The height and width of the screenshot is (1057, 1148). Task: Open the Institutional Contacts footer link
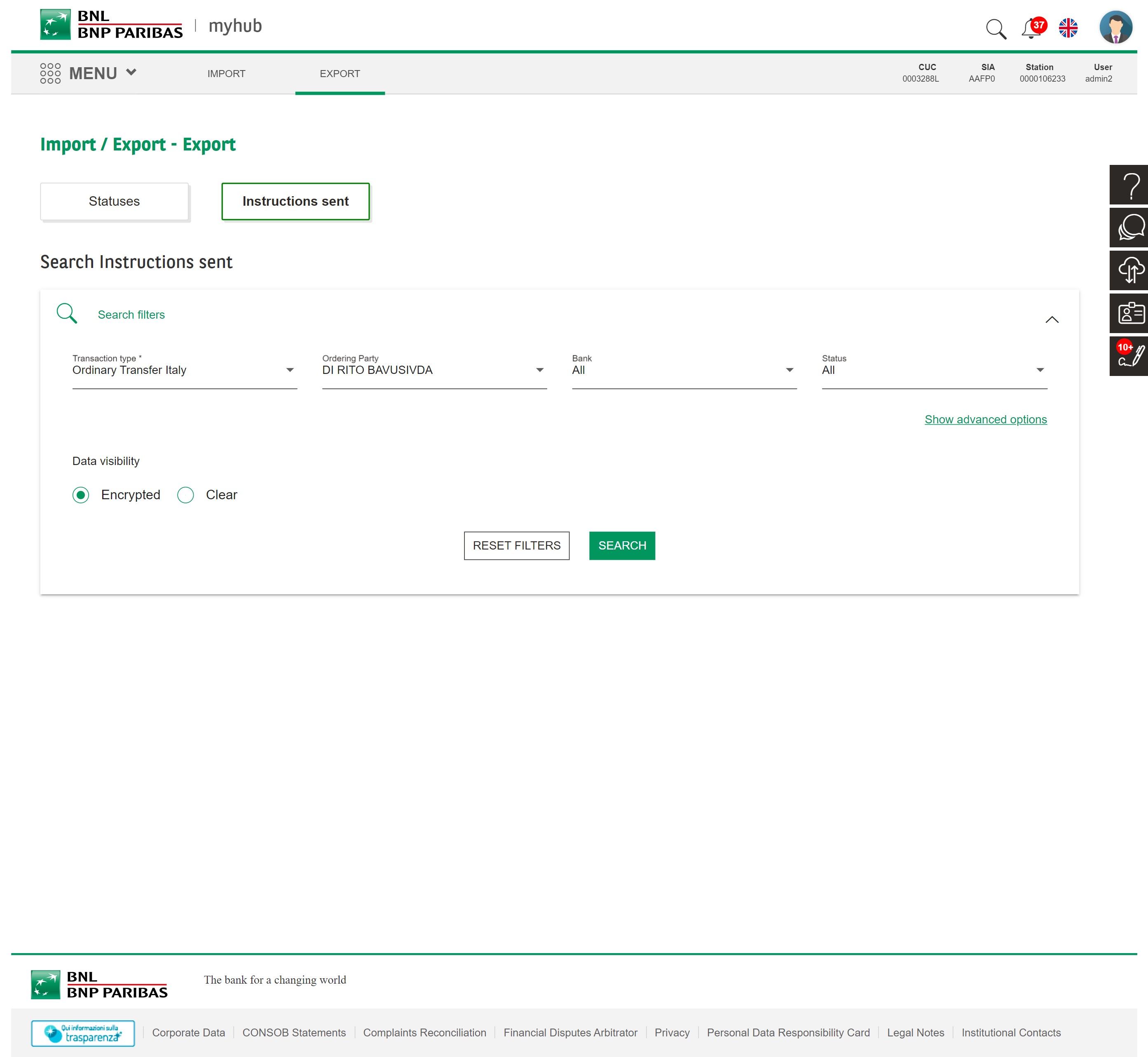[1011, 1032]
